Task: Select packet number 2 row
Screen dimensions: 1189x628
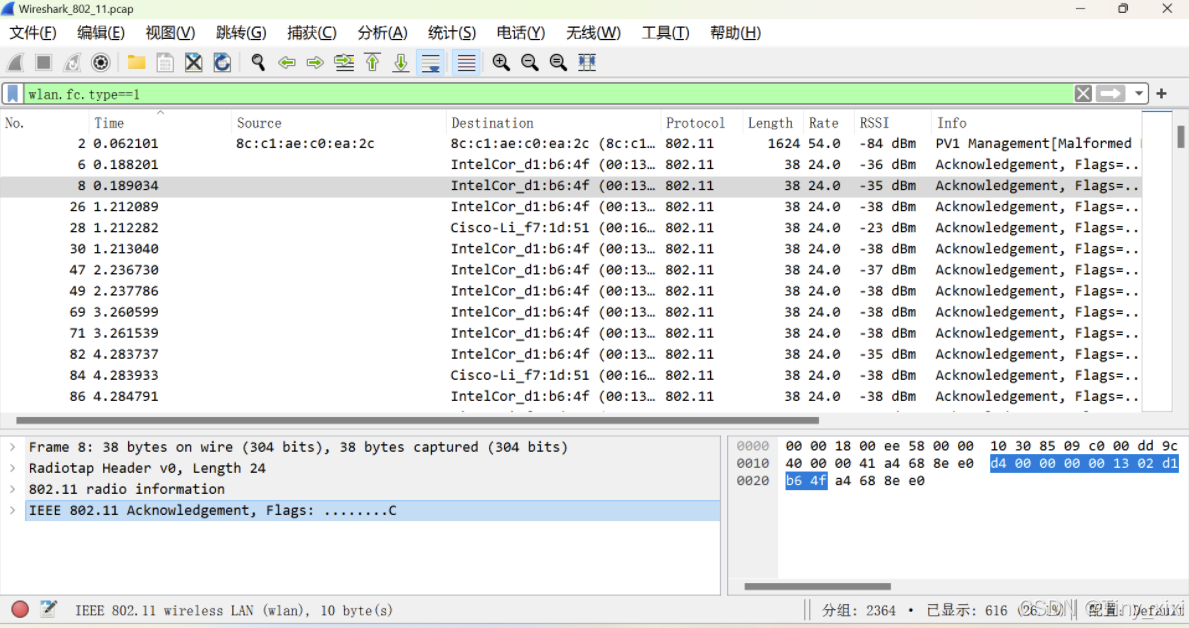Action: (570, 143)
